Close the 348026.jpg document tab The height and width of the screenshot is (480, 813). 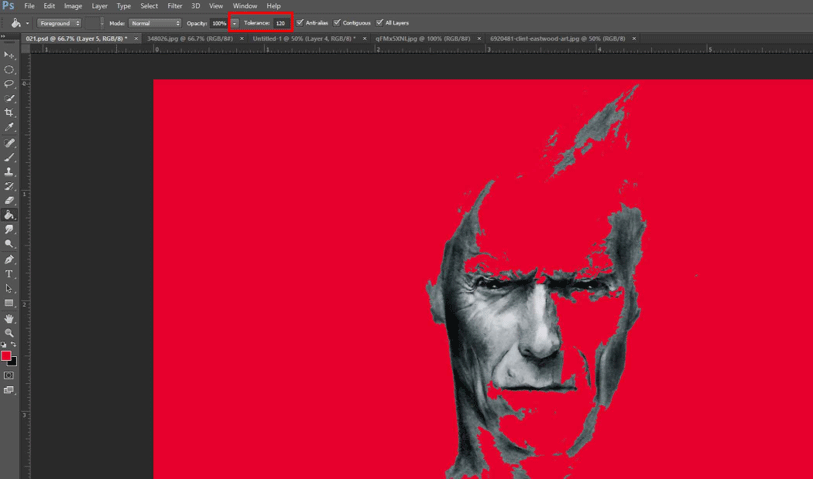[242, 38]
